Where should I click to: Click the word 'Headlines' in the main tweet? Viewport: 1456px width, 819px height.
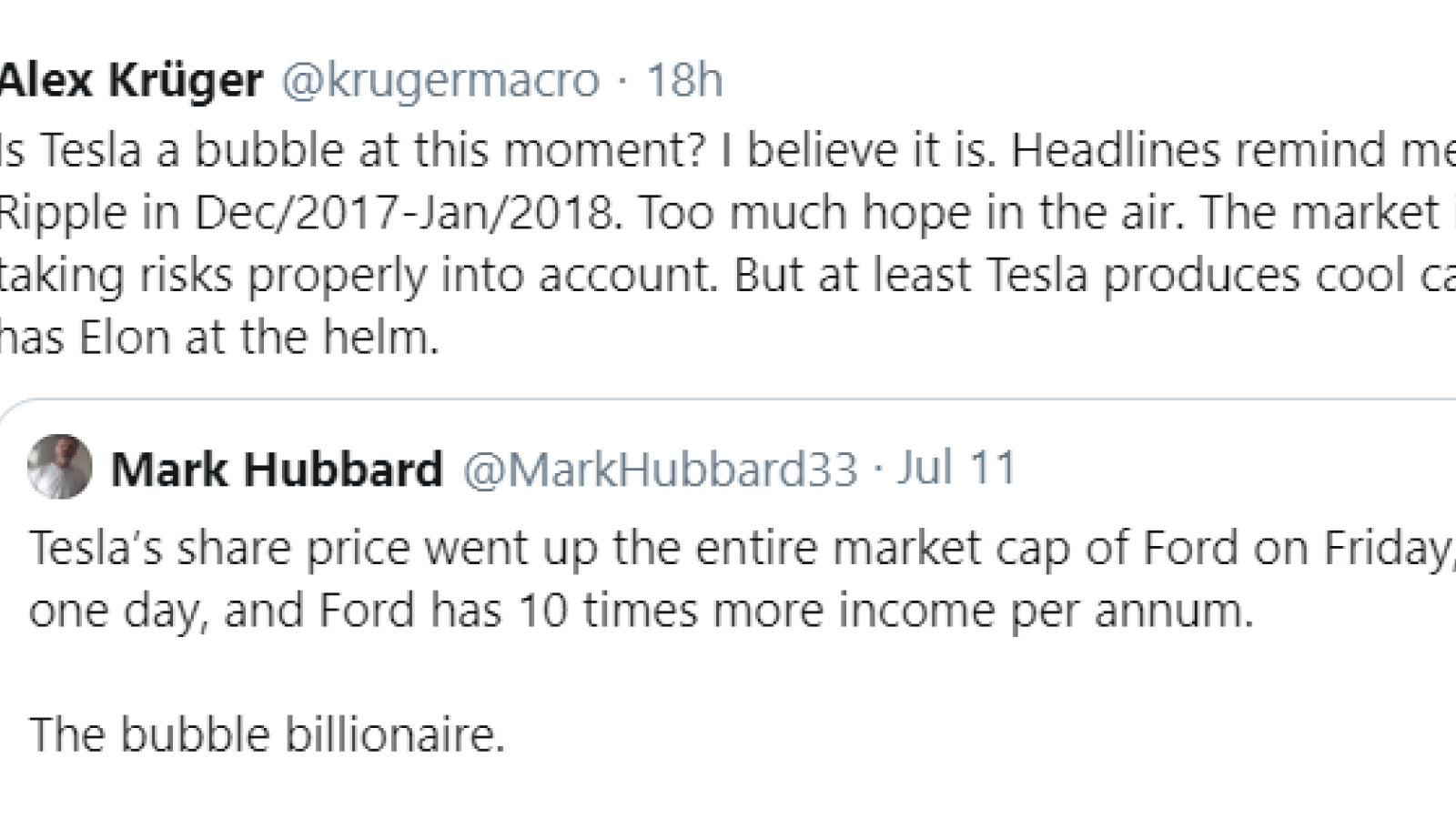coord(1116,150)
